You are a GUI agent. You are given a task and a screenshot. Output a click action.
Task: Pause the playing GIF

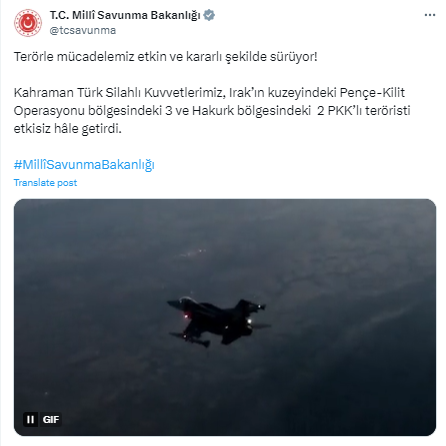(30, 419)
